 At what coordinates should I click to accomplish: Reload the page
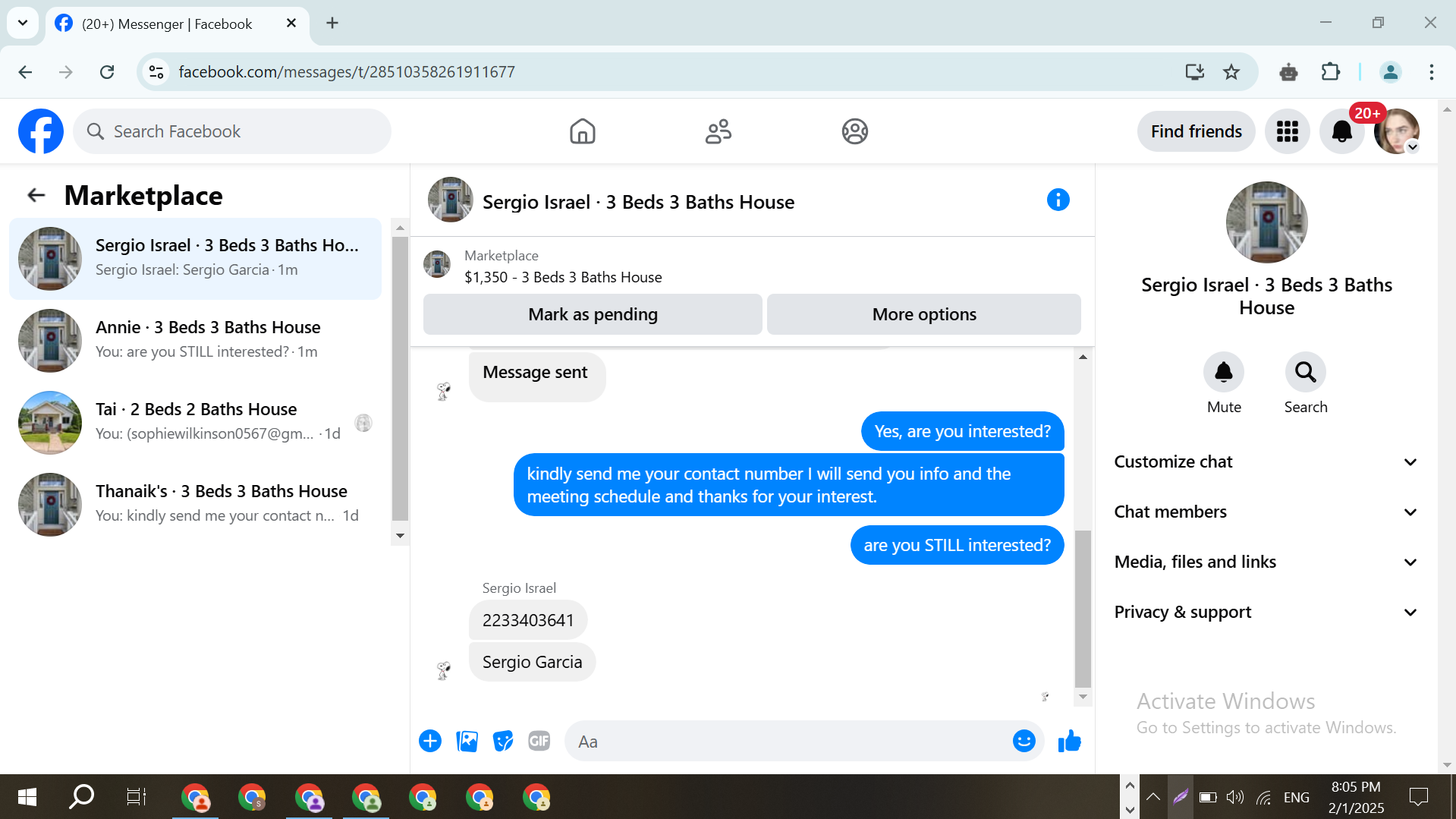(x=107, y=72)
